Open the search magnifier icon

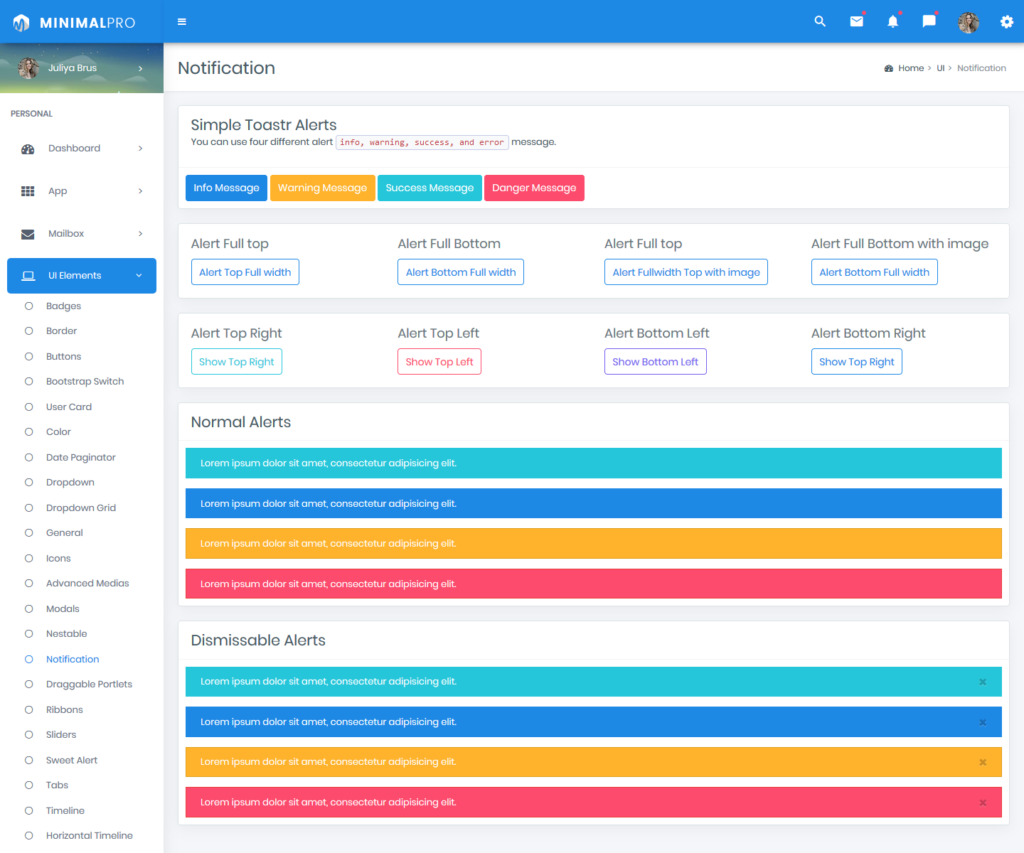pos(820,21)
